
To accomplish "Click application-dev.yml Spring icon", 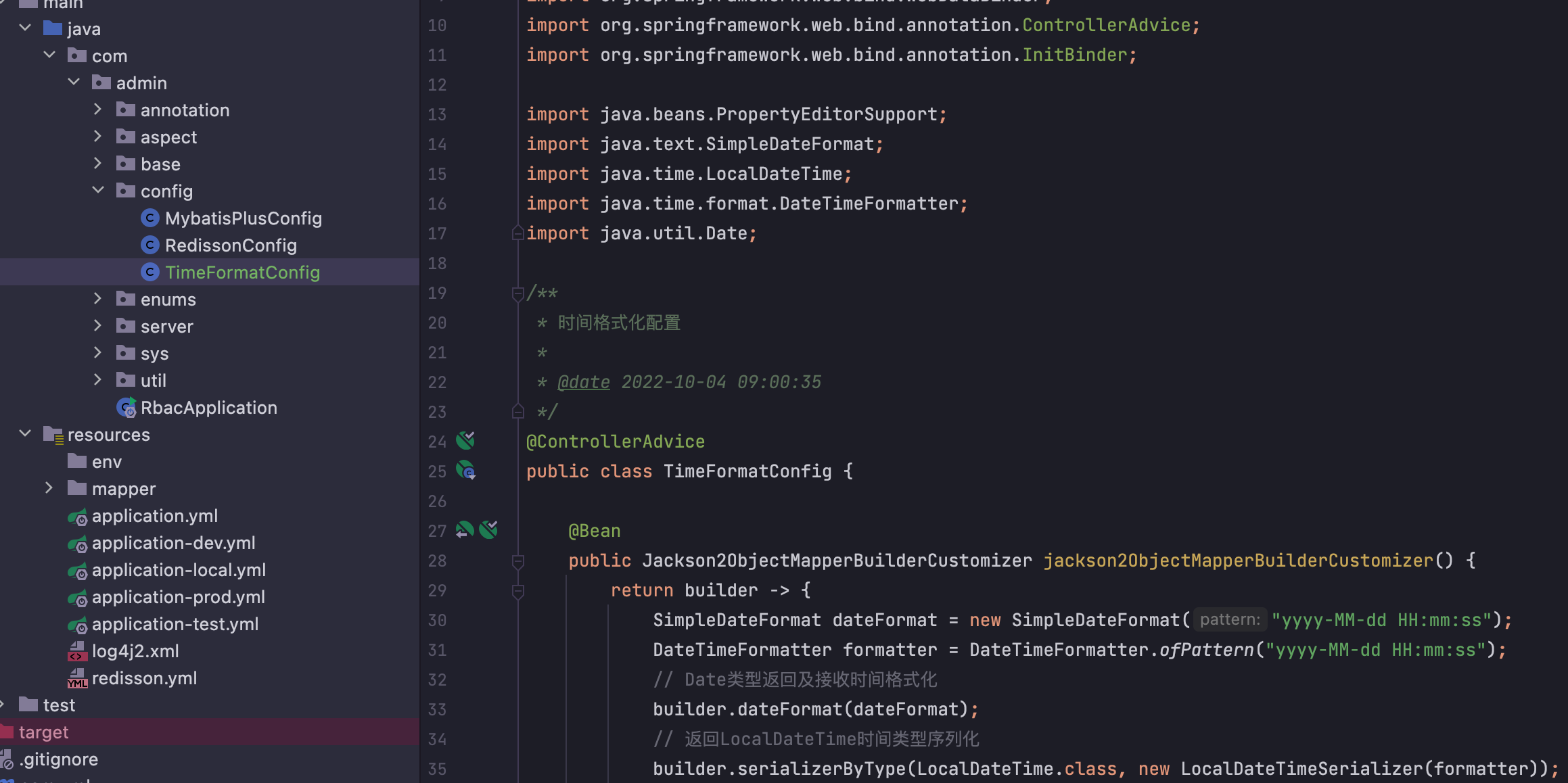I will click(78, 544).
